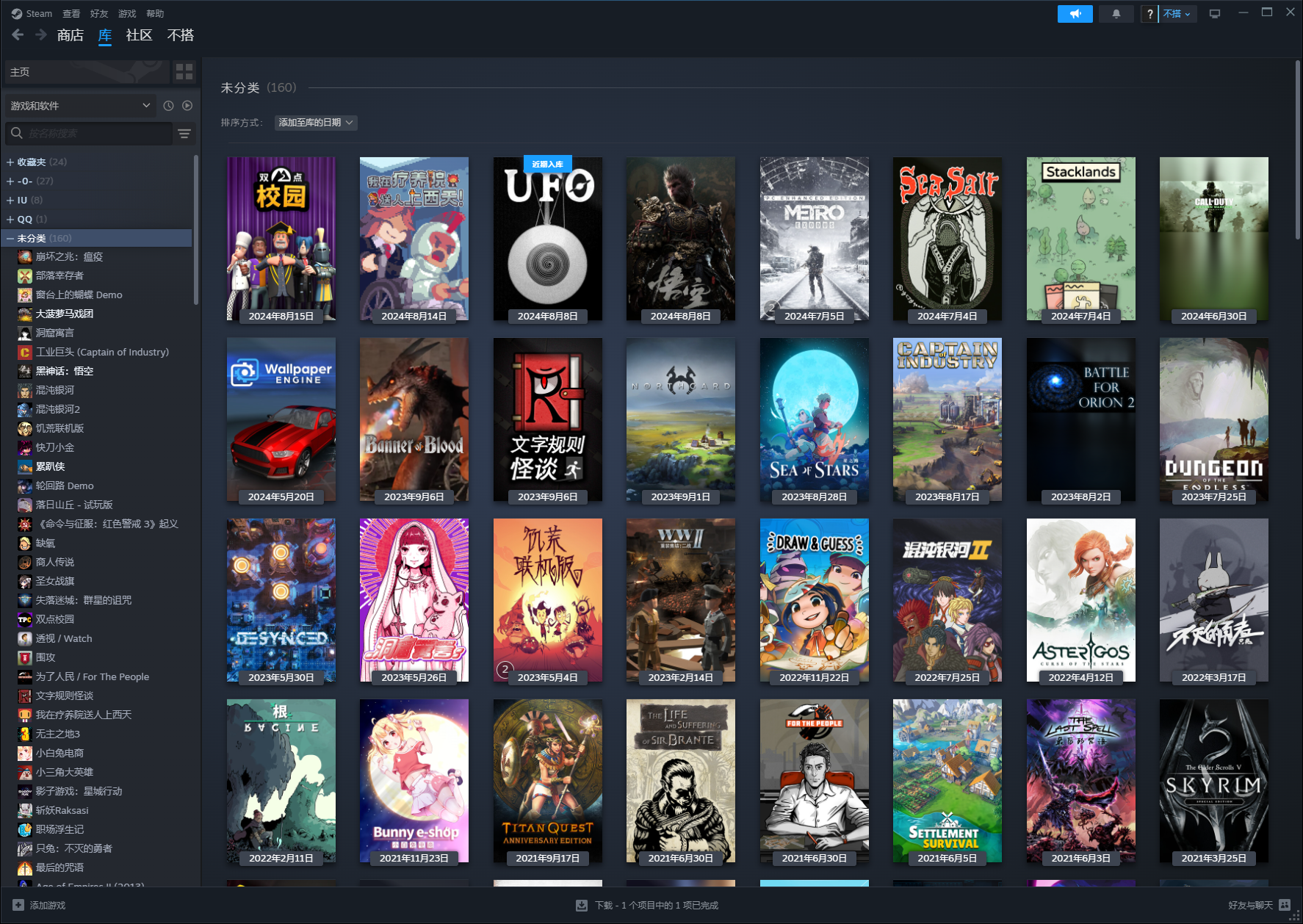The image size is (1303, 924).
Task: Open the Draw & Guess cover
Action: pyautogui.click(x=815, y=600)
